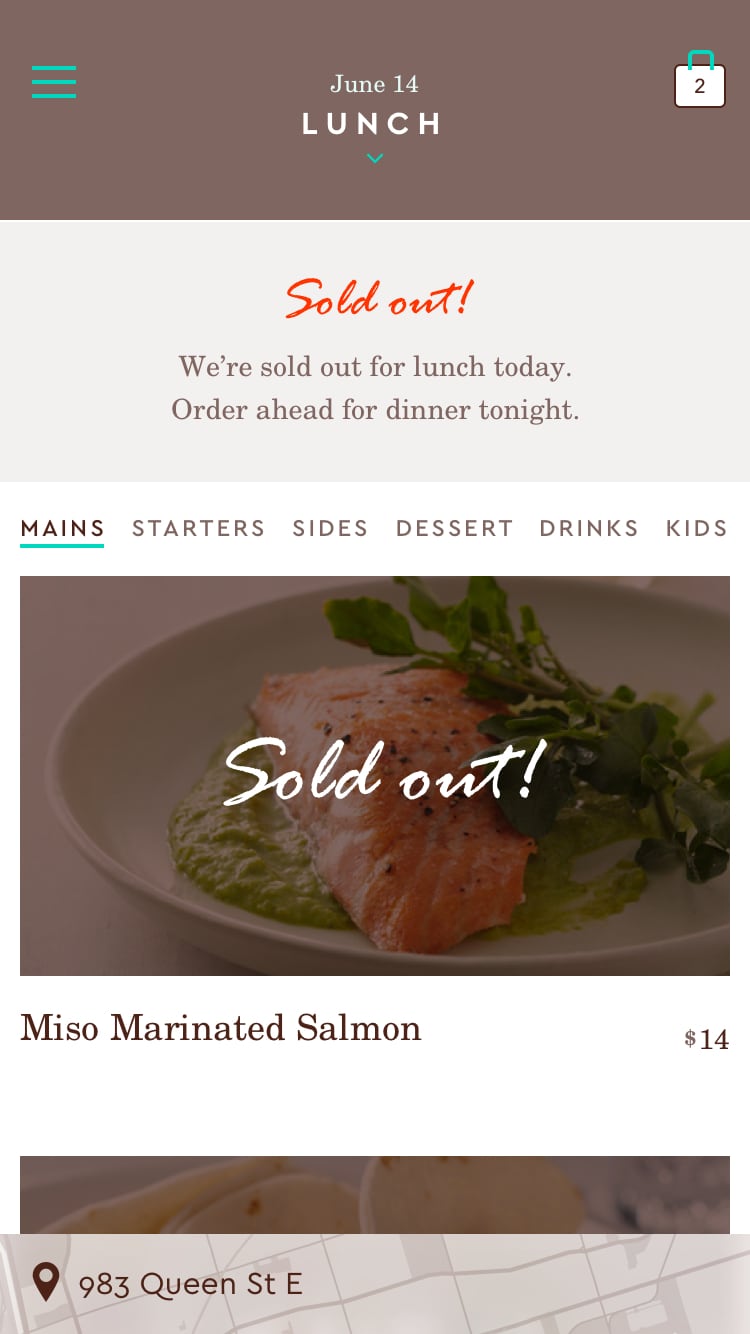Click the map area beside the address

point(560,1284)
